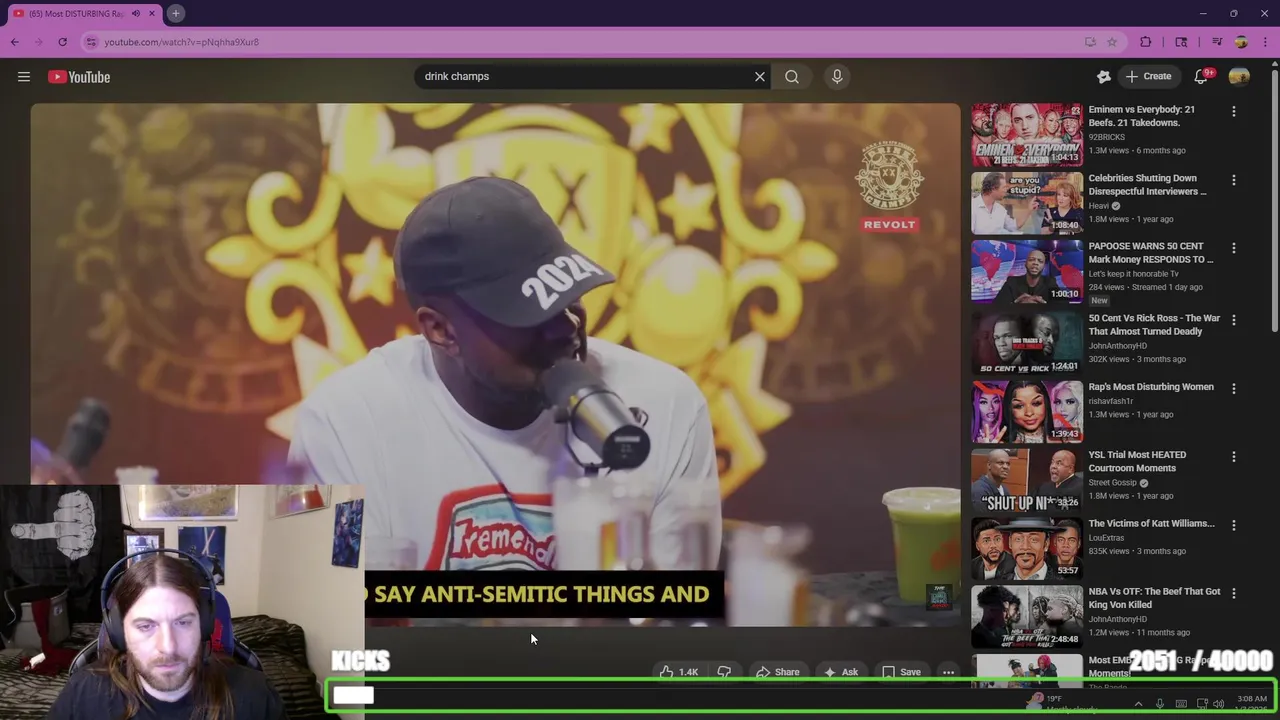Dislike the video with thumbs down

(725, 672)
